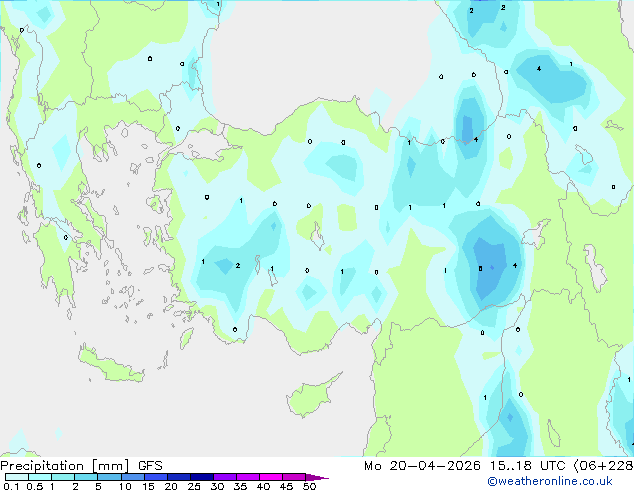Select the 2–5 mm legend color swatch

tap(86, 477)
